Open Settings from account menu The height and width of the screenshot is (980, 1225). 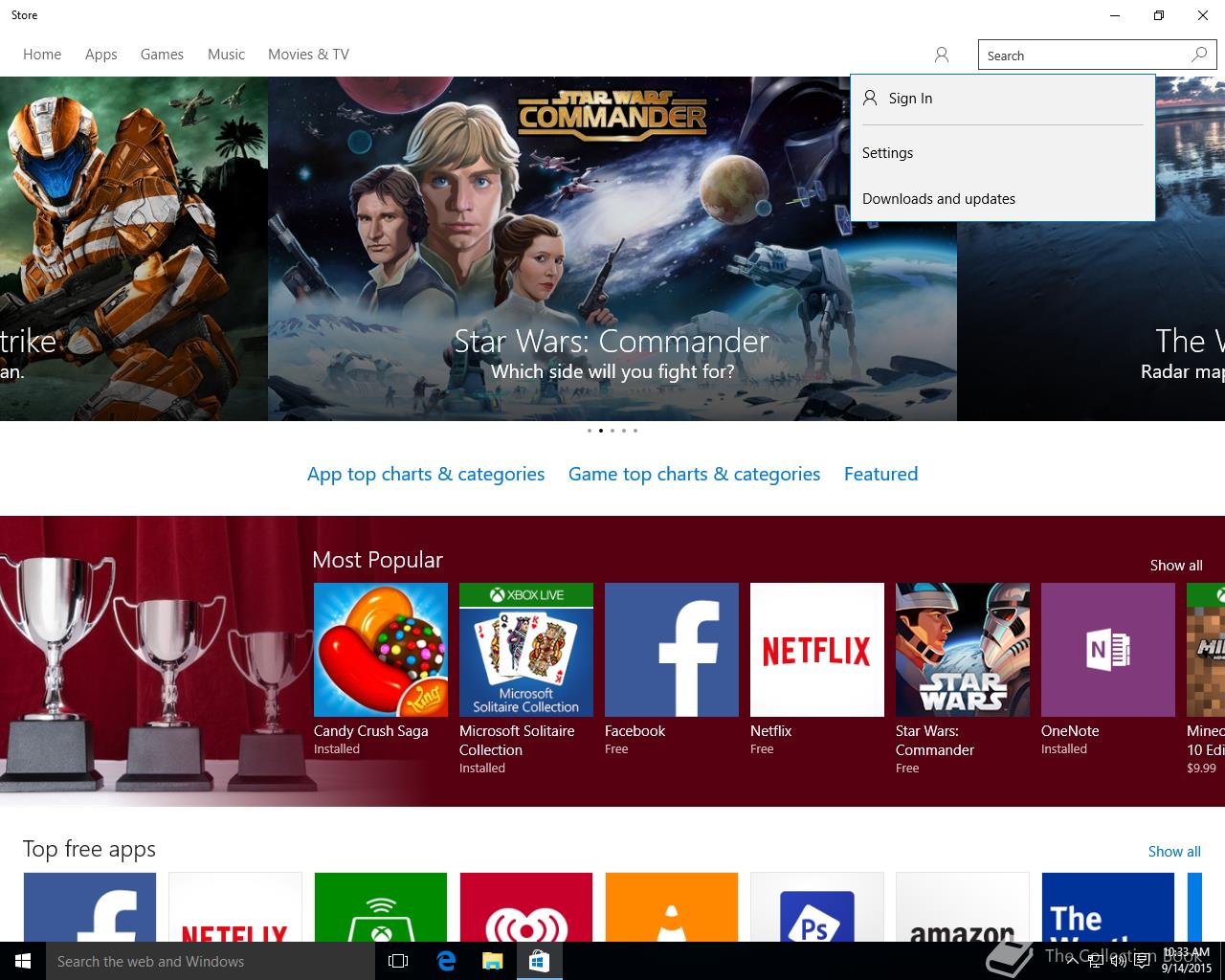pos(1002,153)
